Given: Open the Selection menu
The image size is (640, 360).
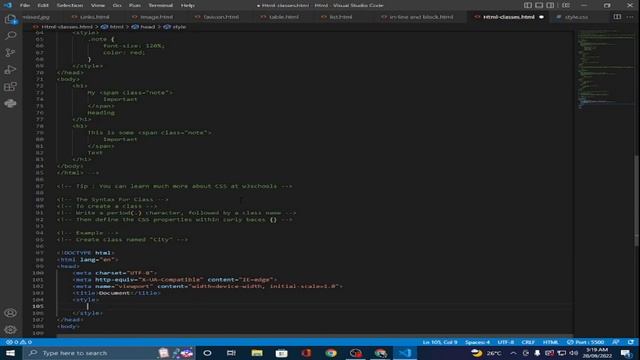Looking at the screenshot, I should pos(69,5).
